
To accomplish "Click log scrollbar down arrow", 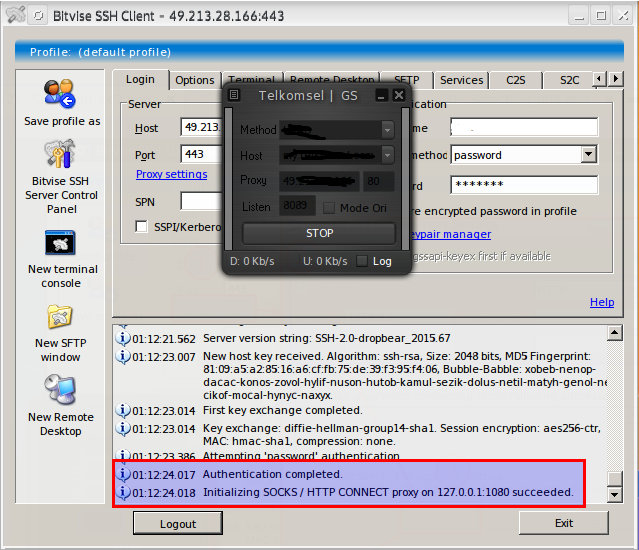I will [x=615, y=495].
